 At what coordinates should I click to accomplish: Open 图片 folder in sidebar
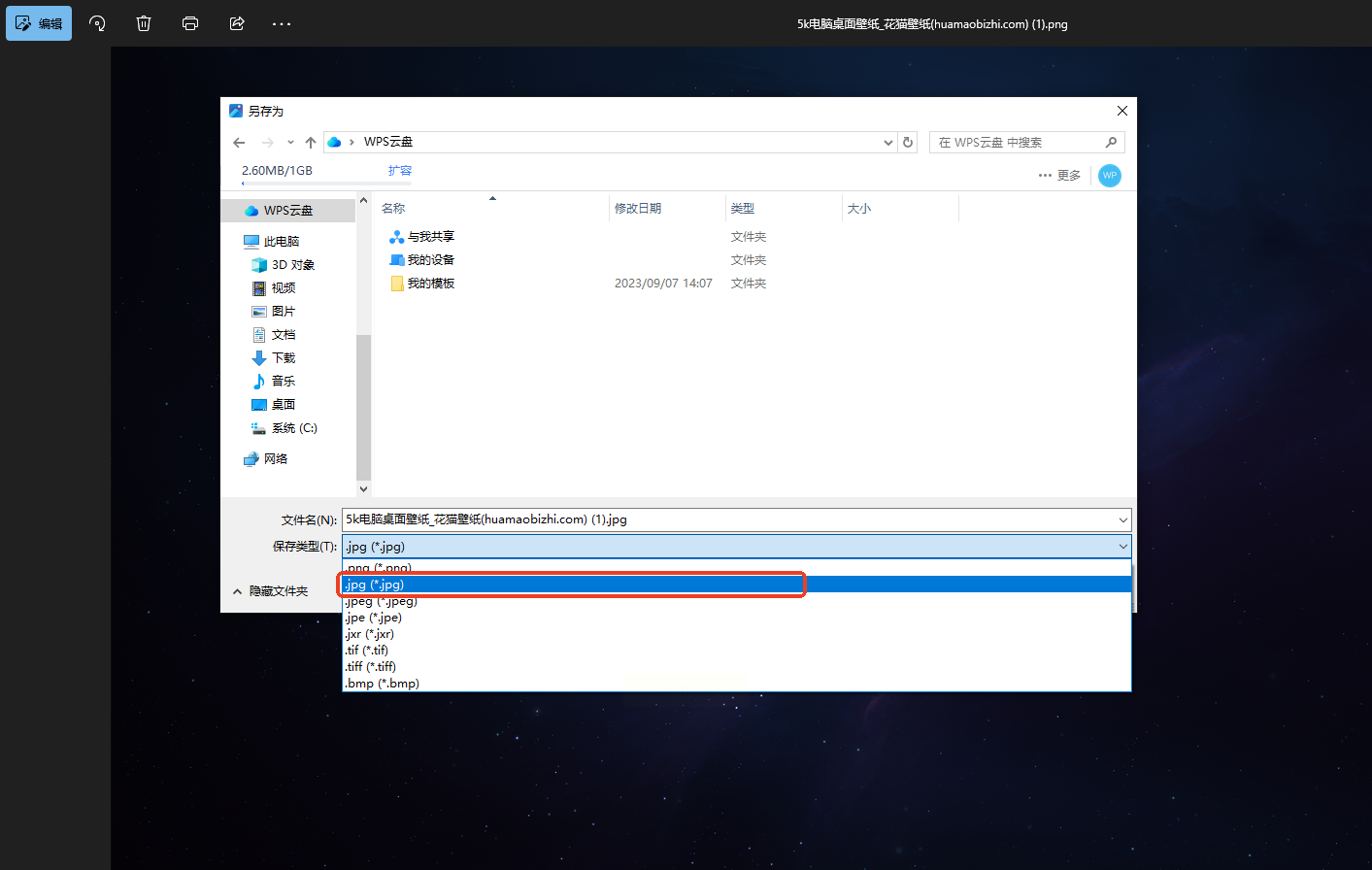(x=273, y=312)
